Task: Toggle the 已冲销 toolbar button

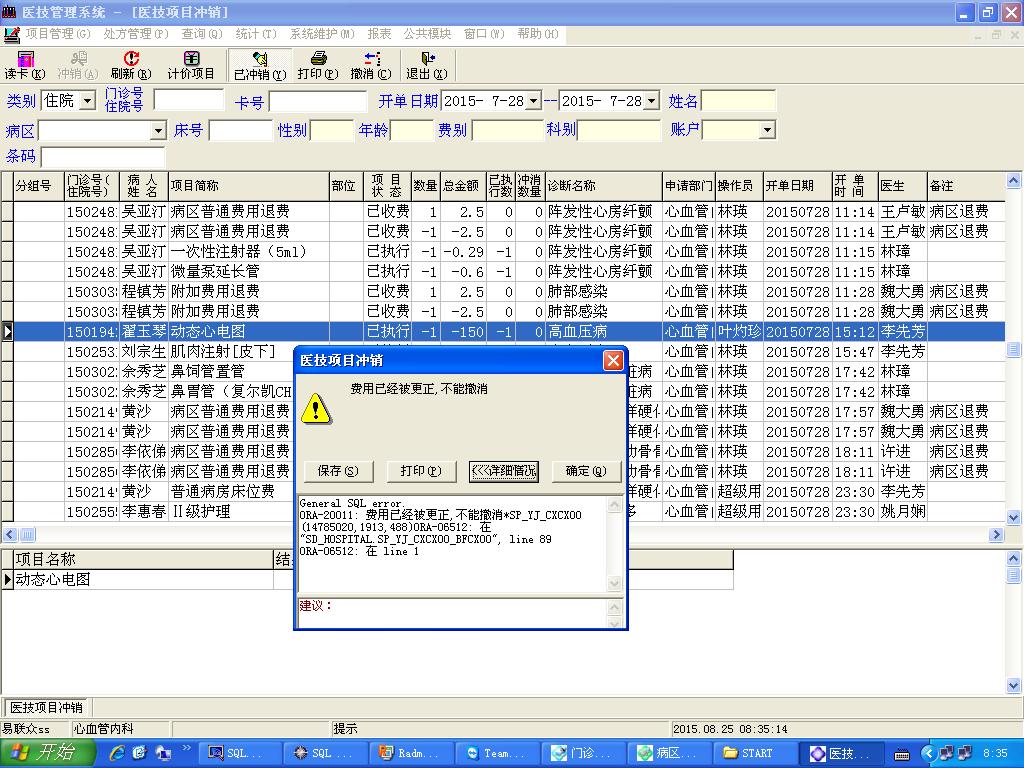Action: tap(260, 65)
